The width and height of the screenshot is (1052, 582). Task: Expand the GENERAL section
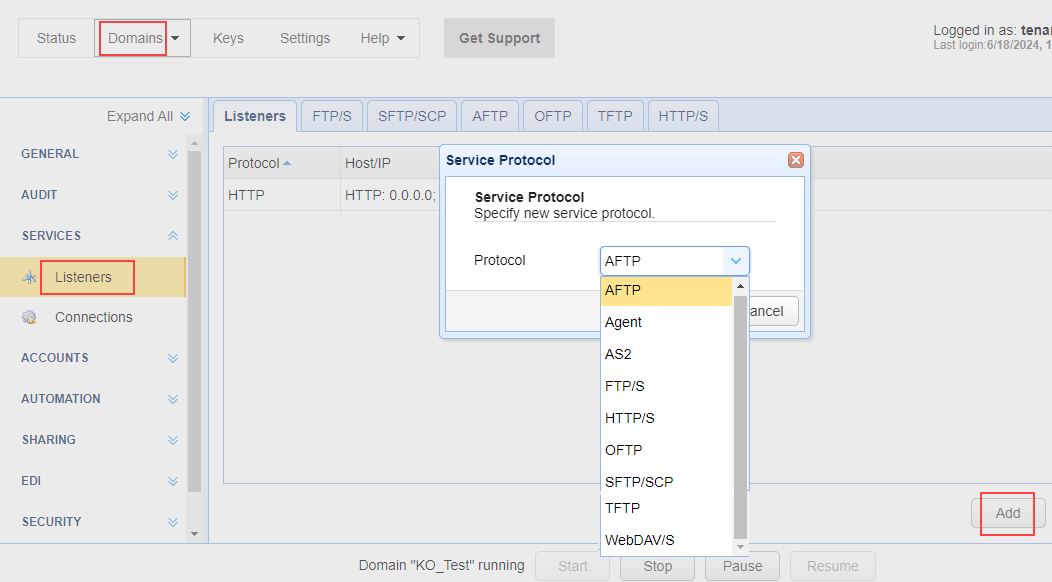[x=172, y=154]
